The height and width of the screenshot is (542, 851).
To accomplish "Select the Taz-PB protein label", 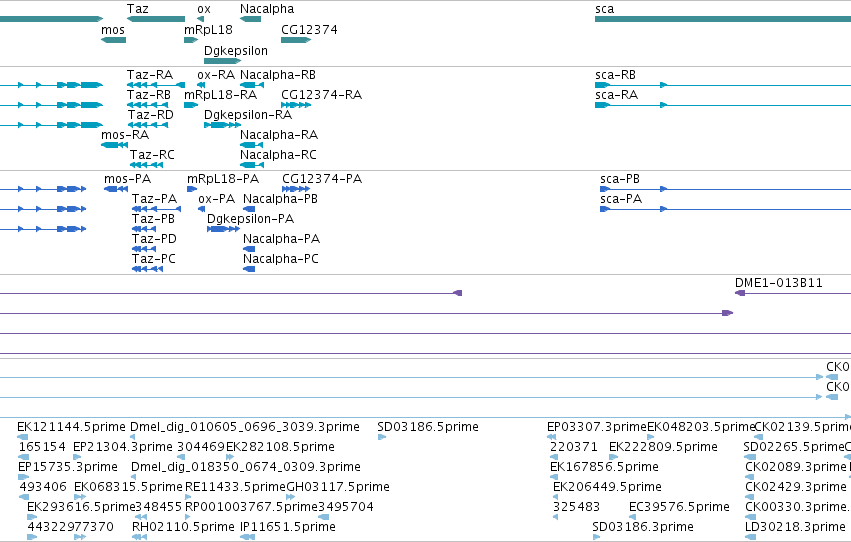I will [154, 219].
